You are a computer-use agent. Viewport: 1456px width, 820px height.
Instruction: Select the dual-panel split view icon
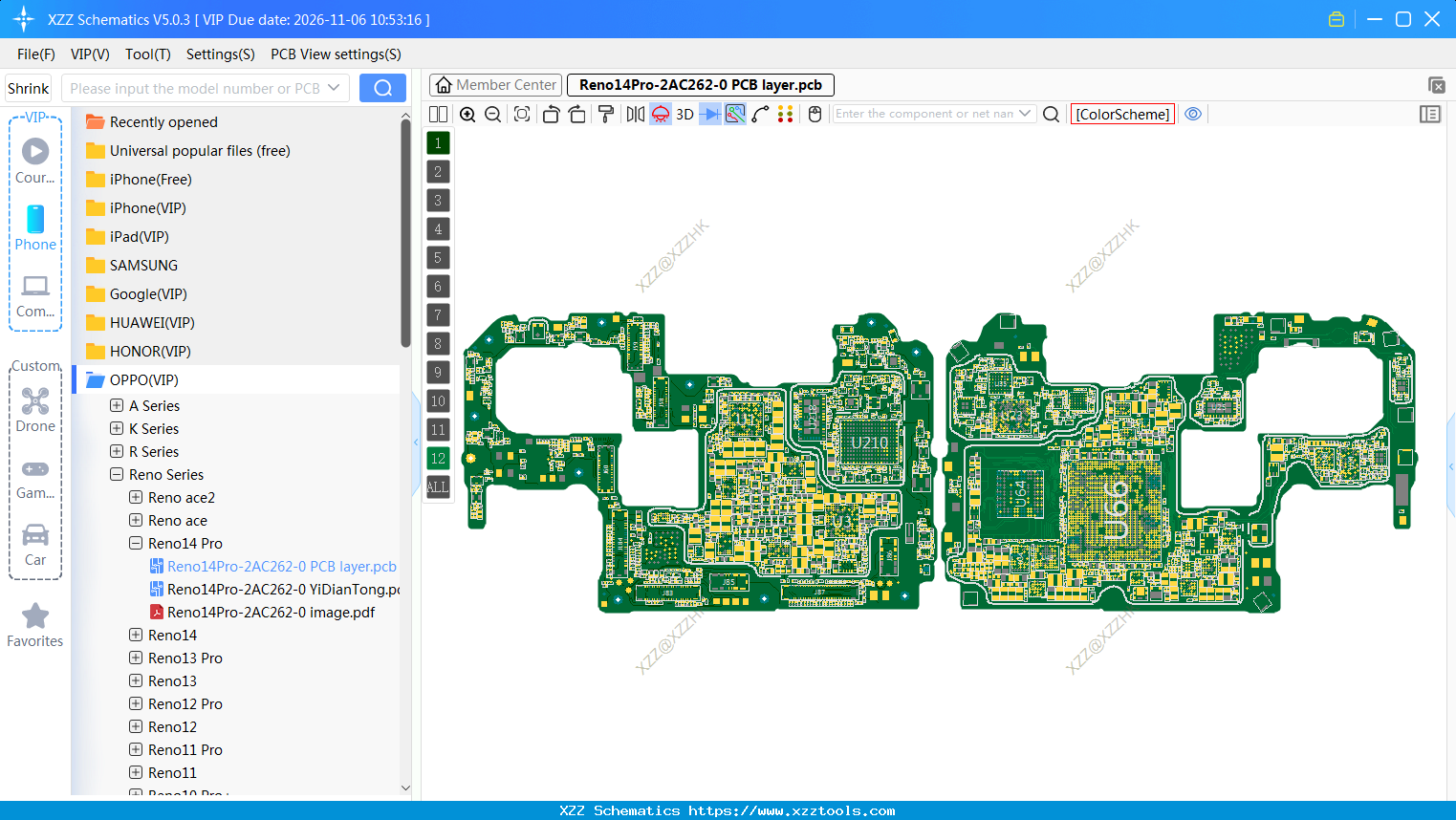click(438, 114)
